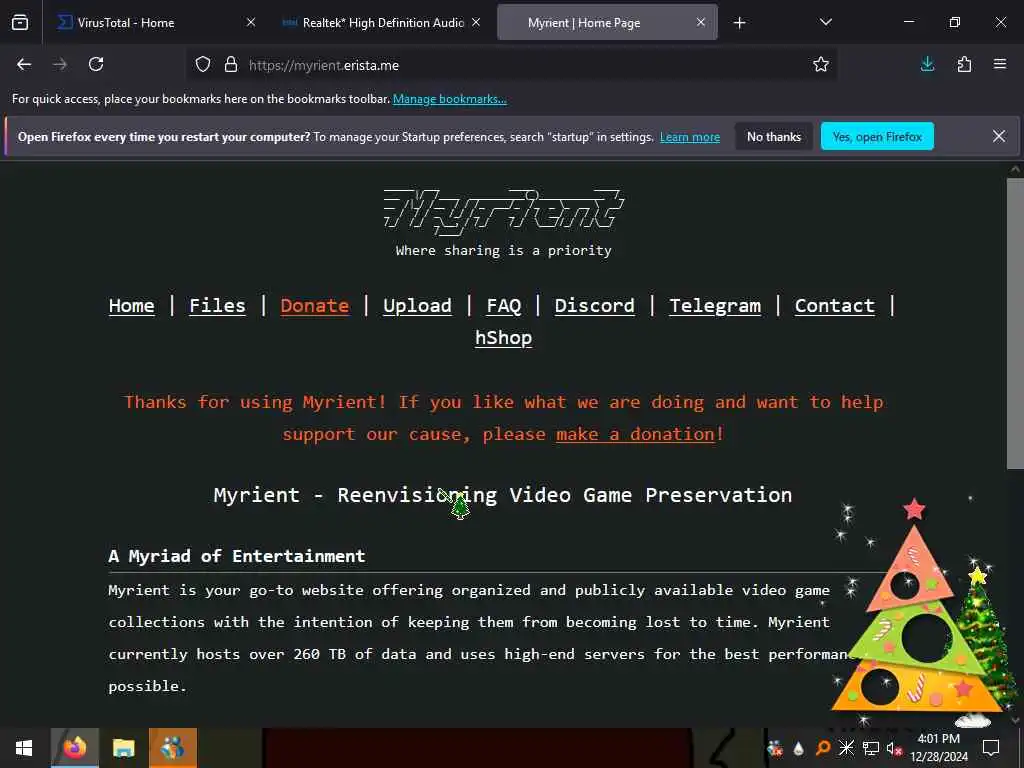Open a new tab with the plus button
The width and height of the screenshot is (1024, 768).
[x=739, y=23]
